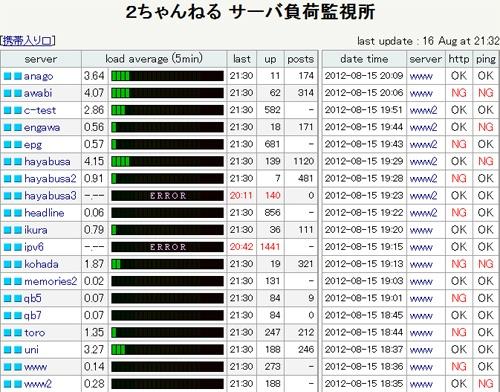Click the first blue square icon beside ipv6
This screenshot has height=392, width=500.
[x=7, y=247]
